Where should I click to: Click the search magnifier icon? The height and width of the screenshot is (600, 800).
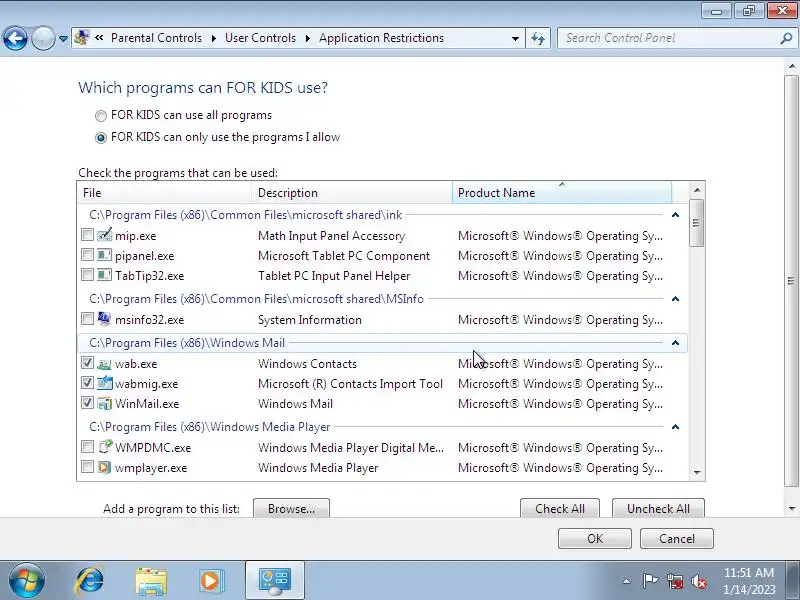786,38
